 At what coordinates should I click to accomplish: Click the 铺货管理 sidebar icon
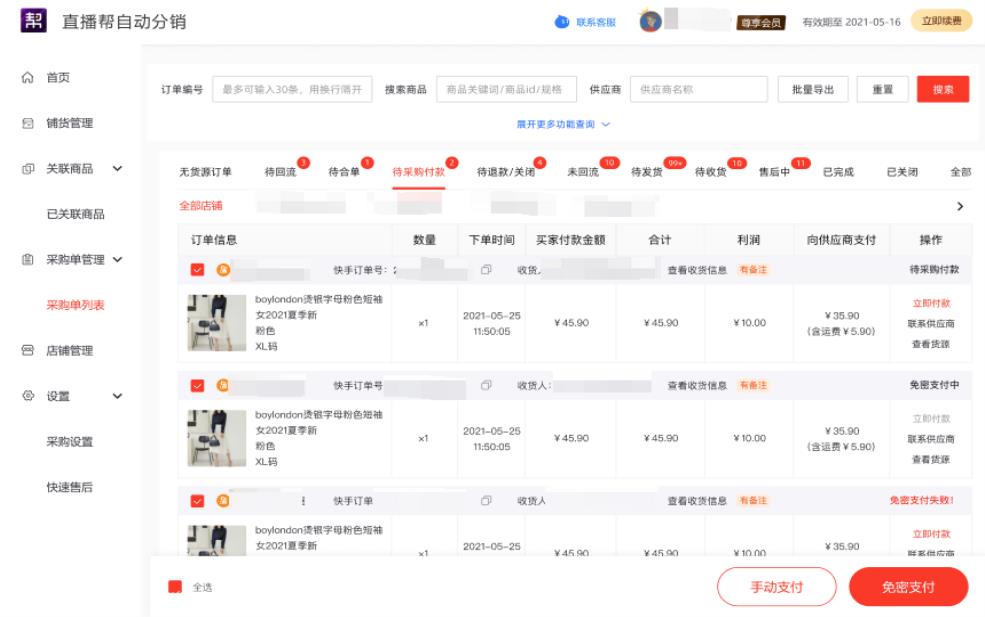coord(28,123)
